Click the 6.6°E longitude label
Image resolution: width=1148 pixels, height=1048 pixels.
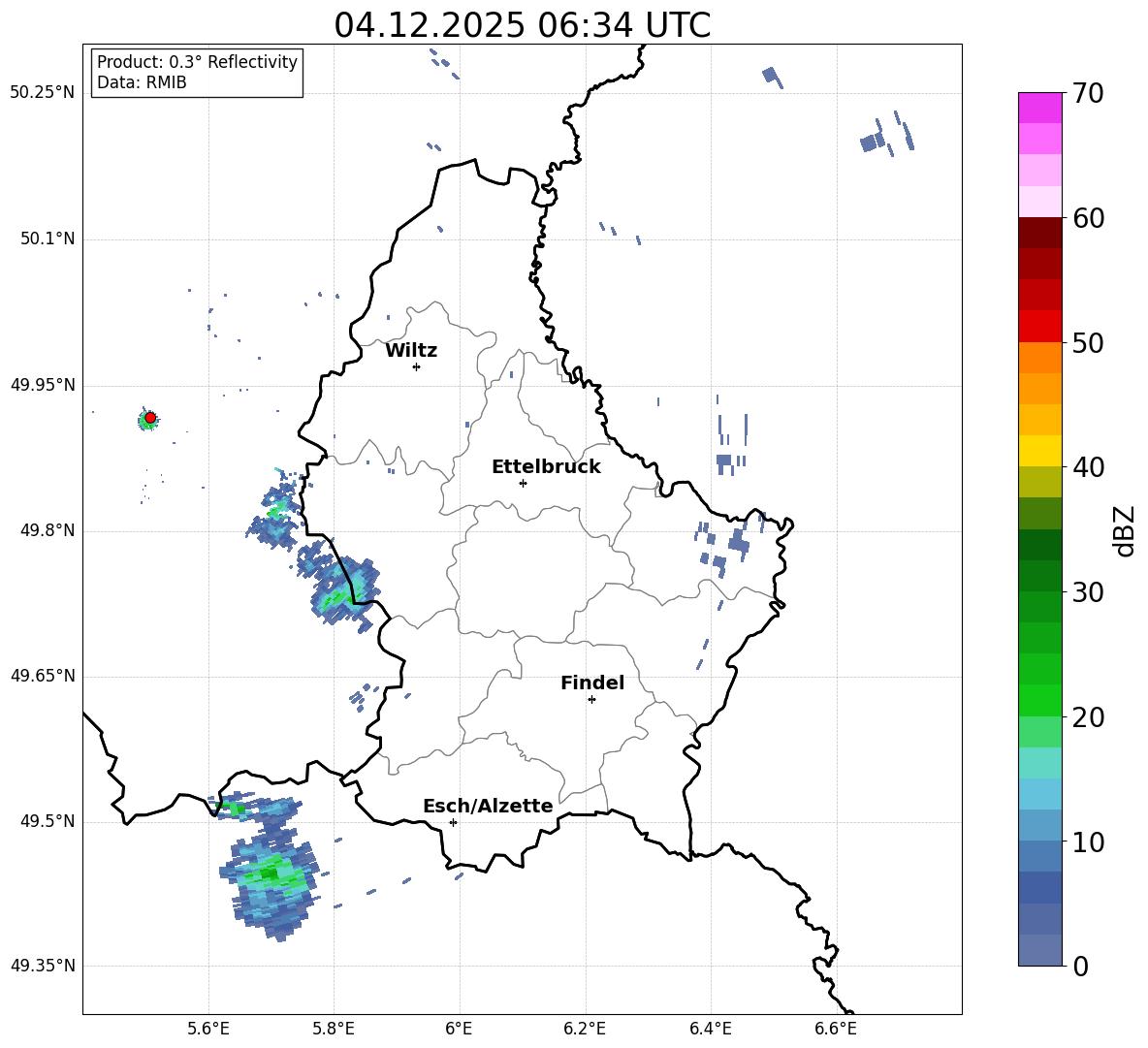[836, 1029]
